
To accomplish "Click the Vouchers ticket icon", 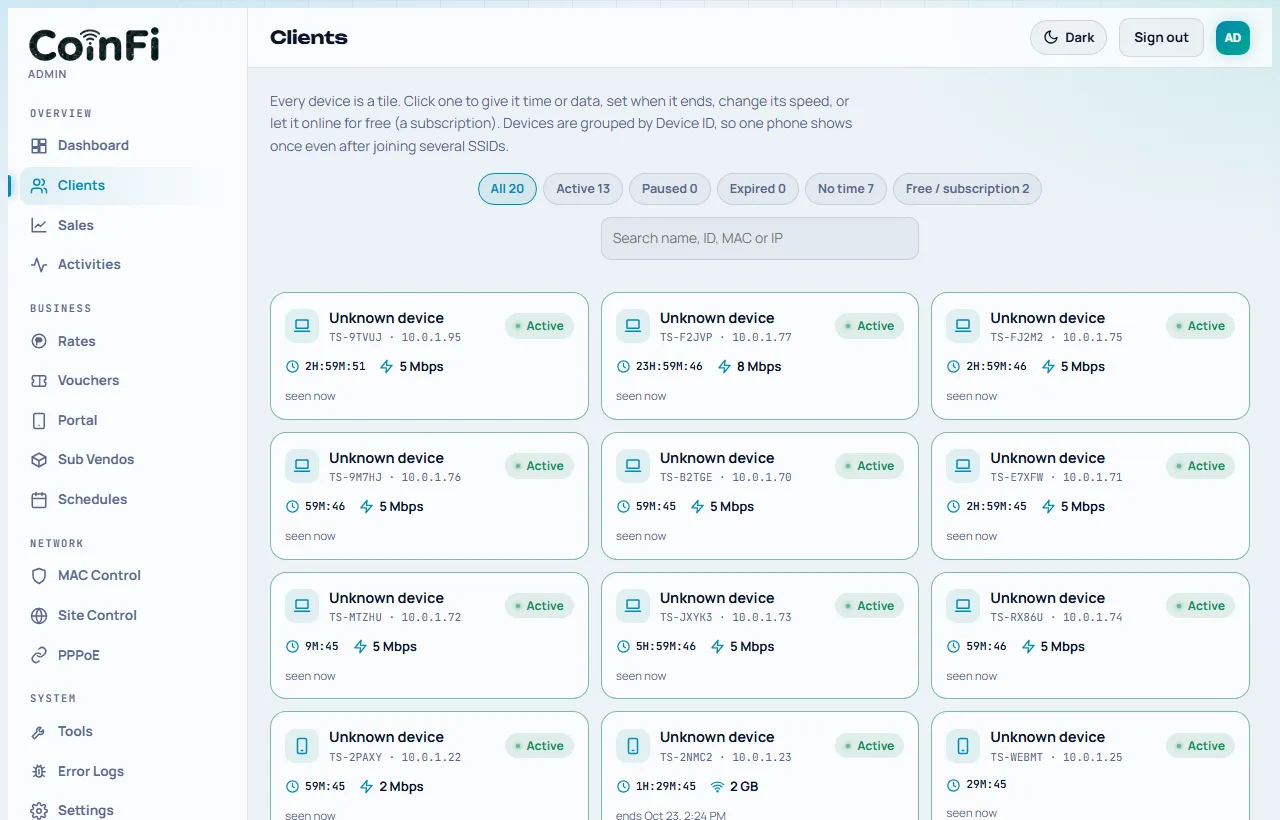I will 39,381.
